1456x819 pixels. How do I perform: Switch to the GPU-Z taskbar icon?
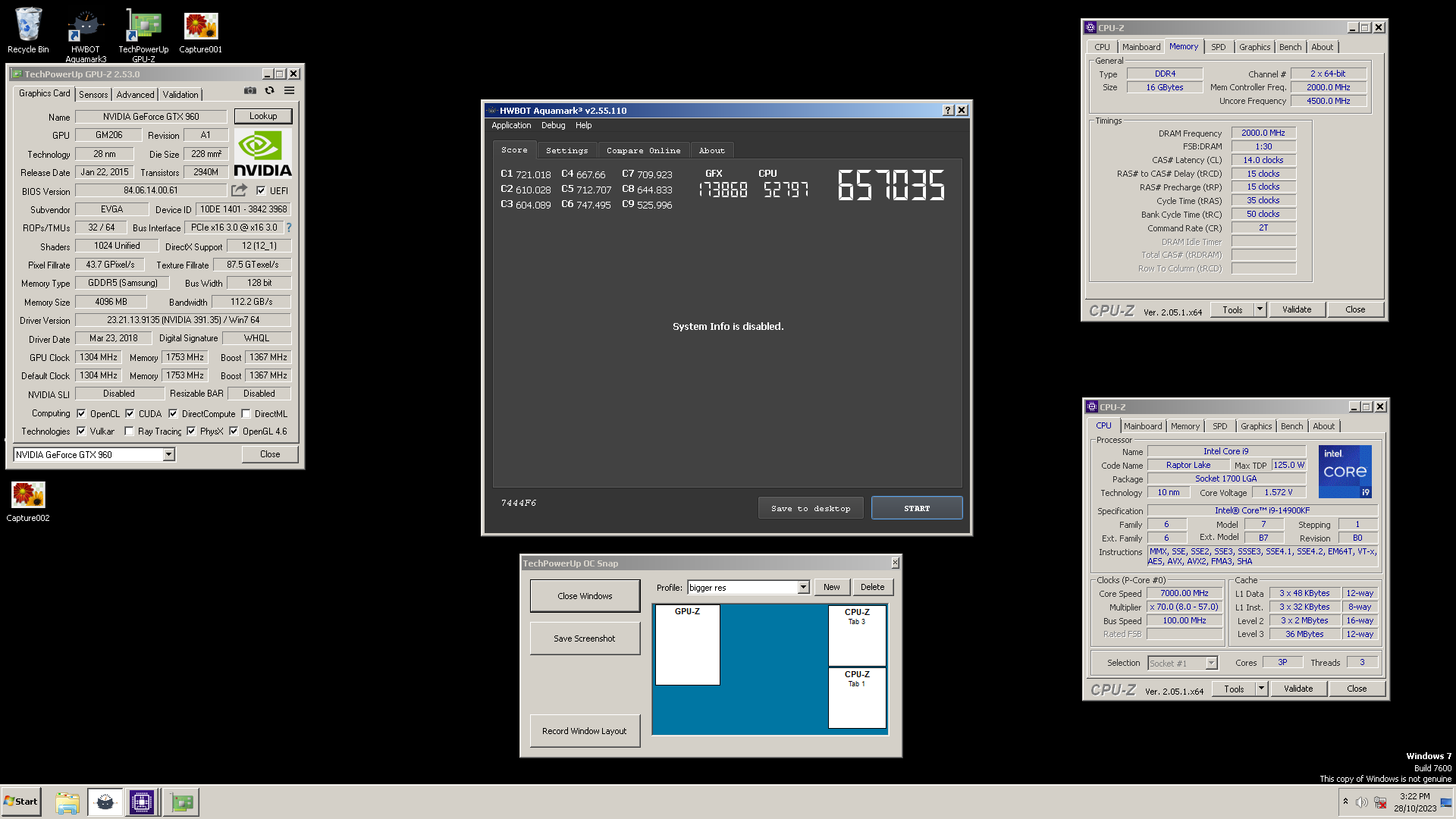tap(181, 802)
